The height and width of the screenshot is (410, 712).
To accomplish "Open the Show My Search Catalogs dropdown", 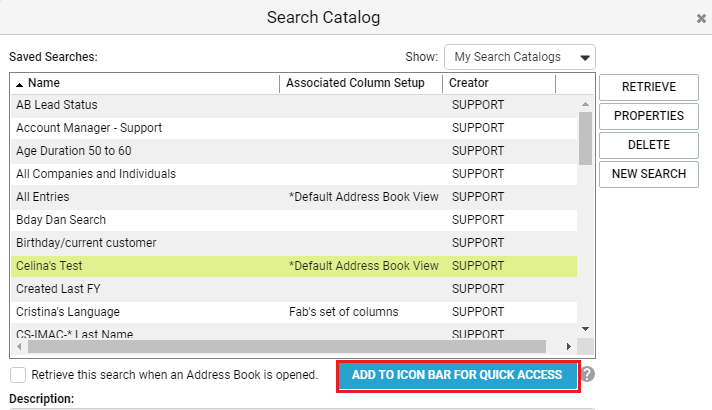I will (x=520, y=57).
